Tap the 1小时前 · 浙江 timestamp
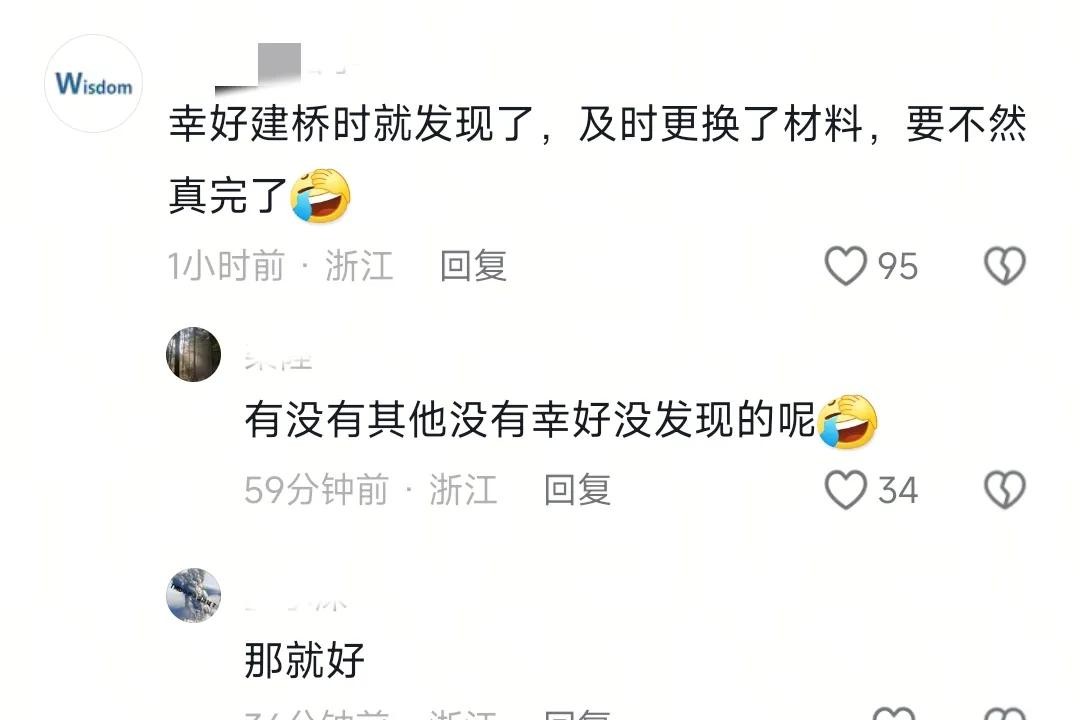Viewport: 1080px width, 720px height. click(x=280, y=266)
